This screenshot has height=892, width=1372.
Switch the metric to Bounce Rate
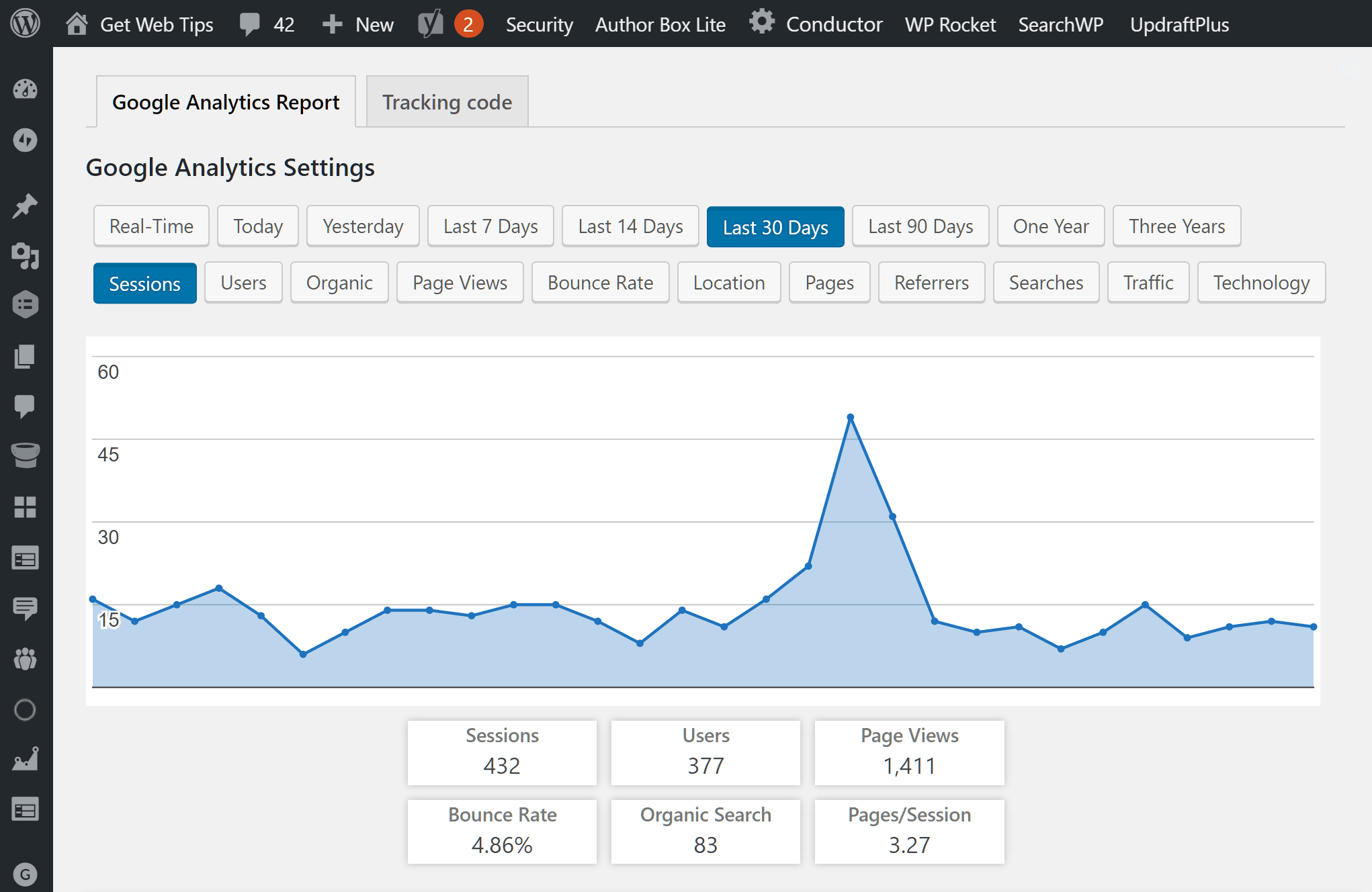pyautogui.click(x=600, y=283)
